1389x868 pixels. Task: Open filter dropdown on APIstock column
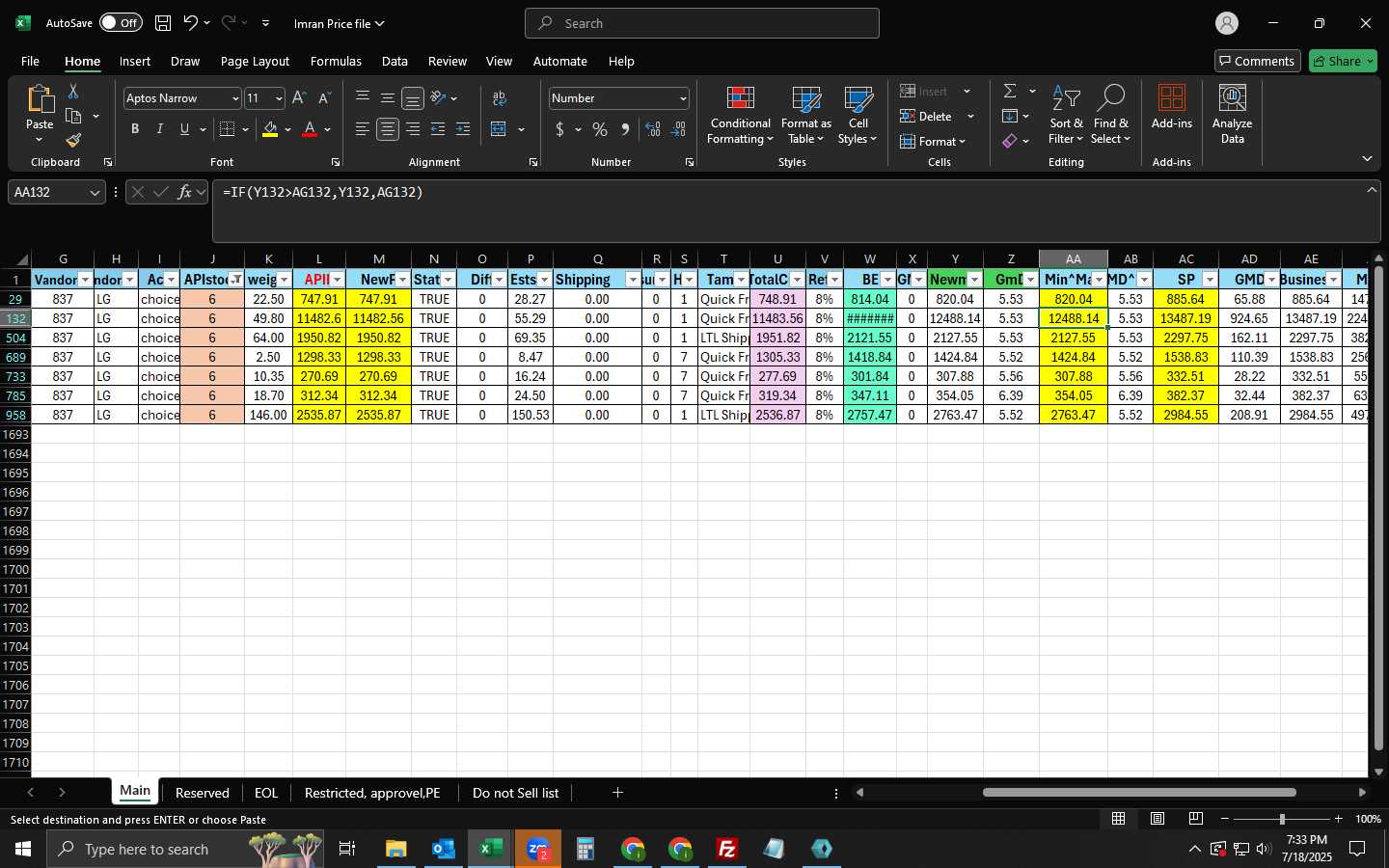[236, 280]
